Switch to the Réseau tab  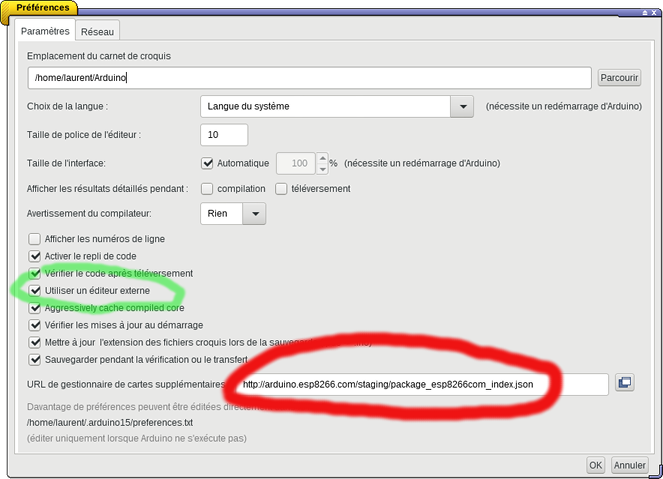tap(97, 32)
